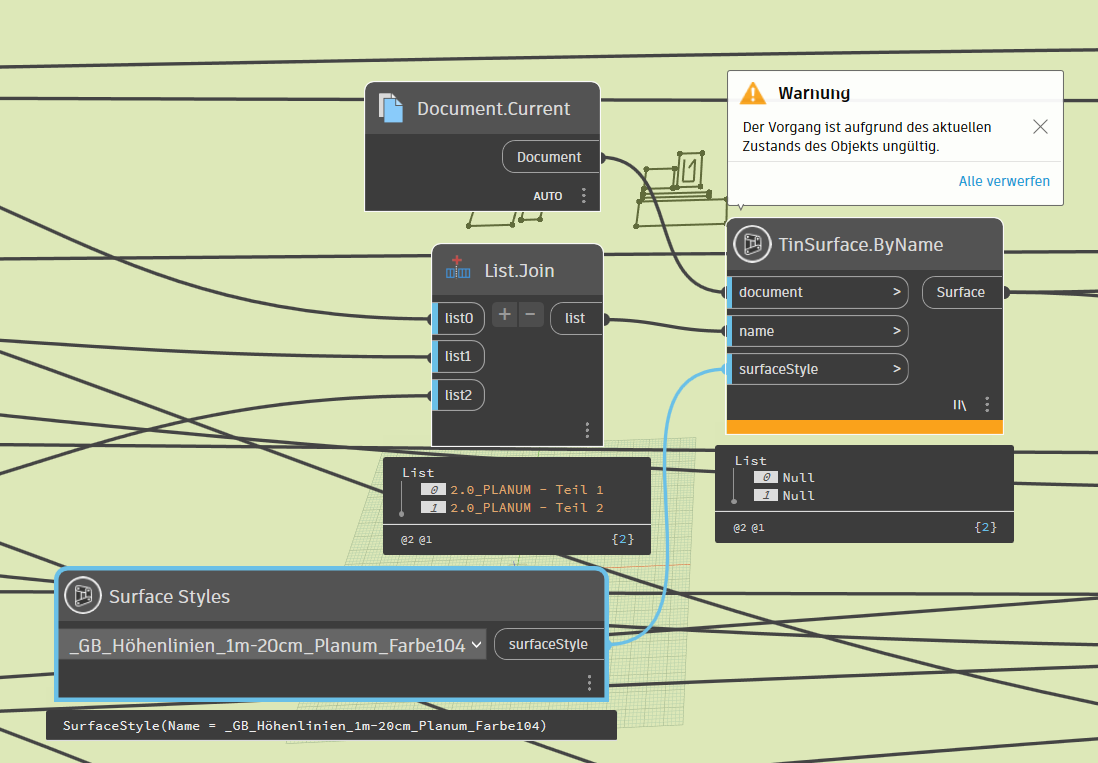Open the Document.Current node options menu
Image resolution: width=1098 pixels, height=763 pixels.
point(584,196)
